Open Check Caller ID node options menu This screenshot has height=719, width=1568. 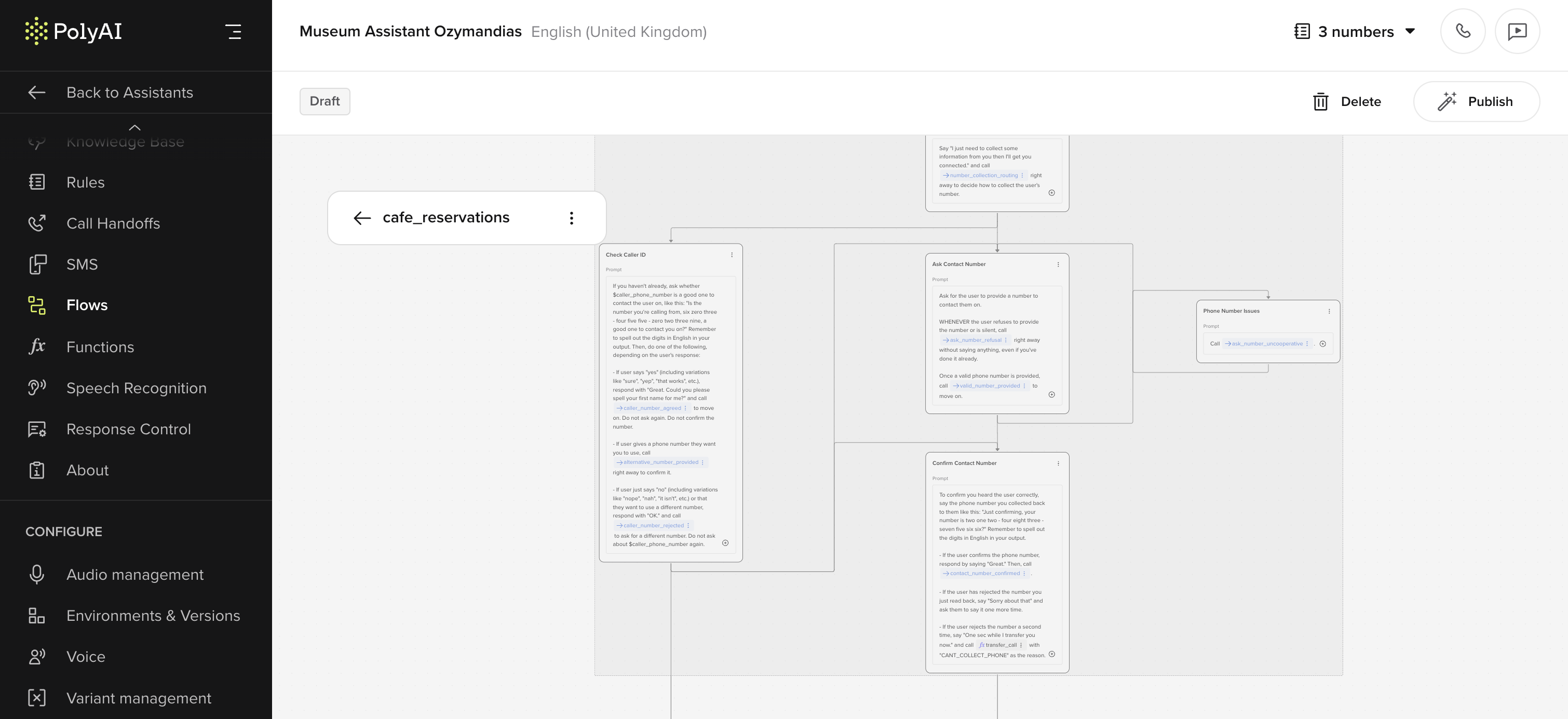click(732, 255)
